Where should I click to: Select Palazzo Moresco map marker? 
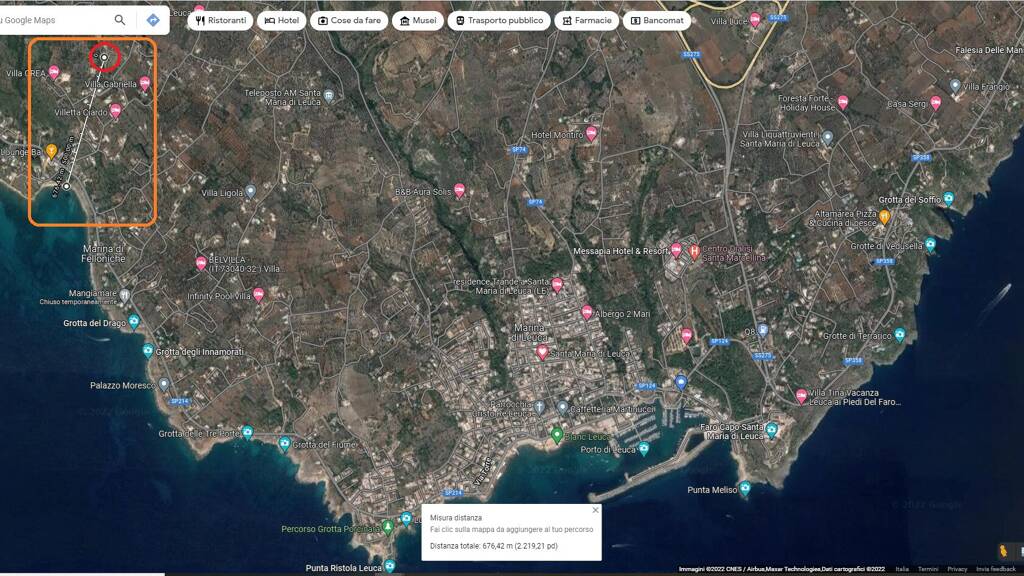[x=164, y=384]
